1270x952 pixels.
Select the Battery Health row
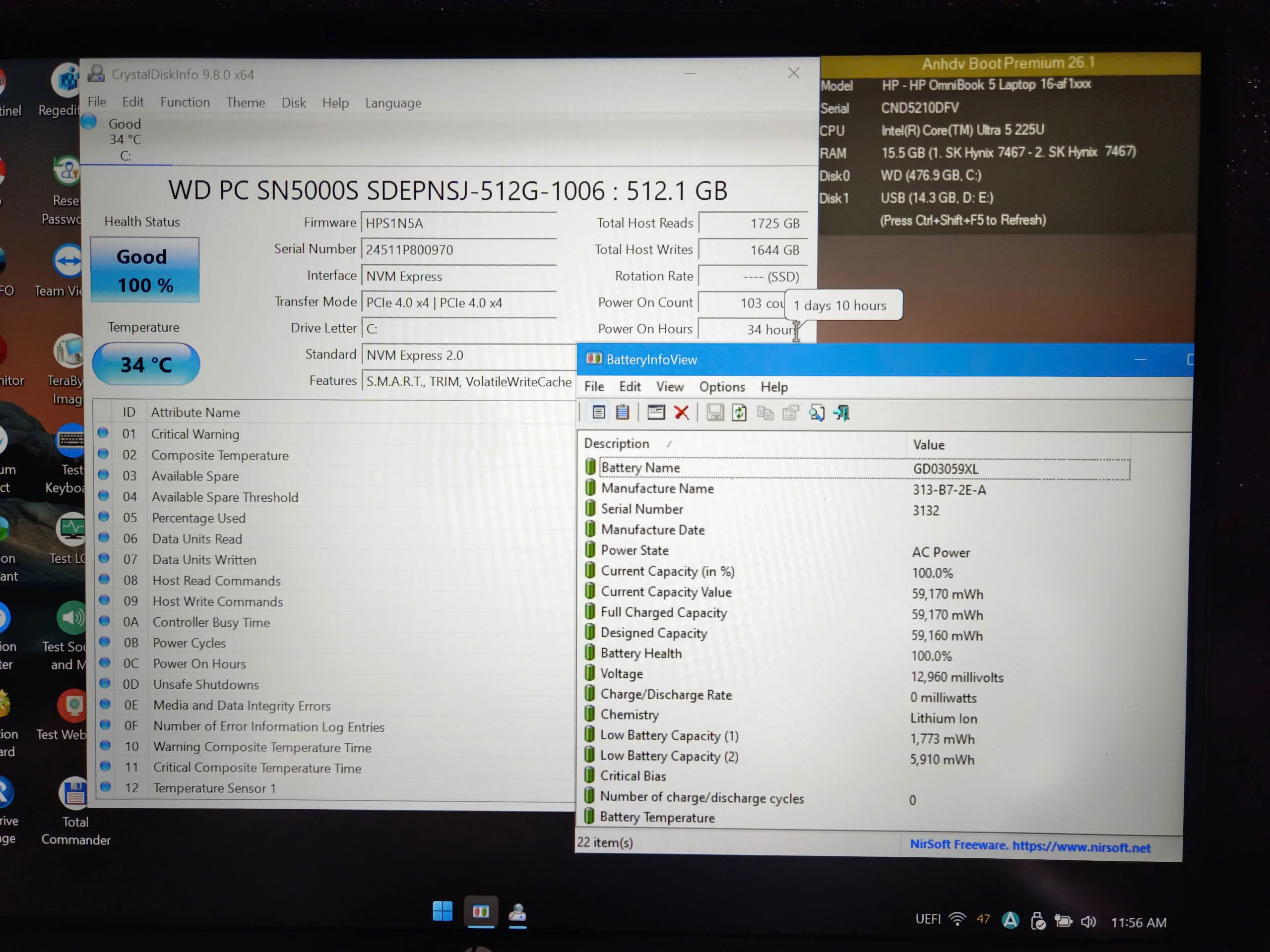857,654
